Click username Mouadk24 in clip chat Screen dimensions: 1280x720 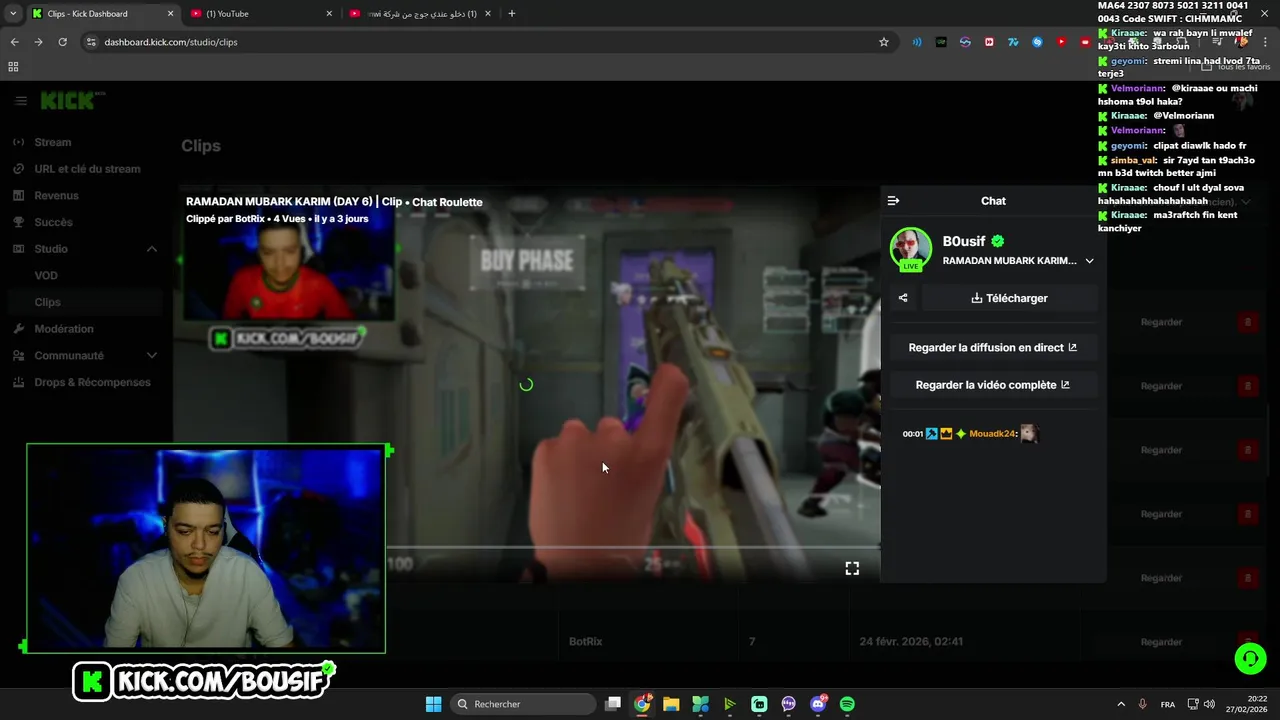992,434
